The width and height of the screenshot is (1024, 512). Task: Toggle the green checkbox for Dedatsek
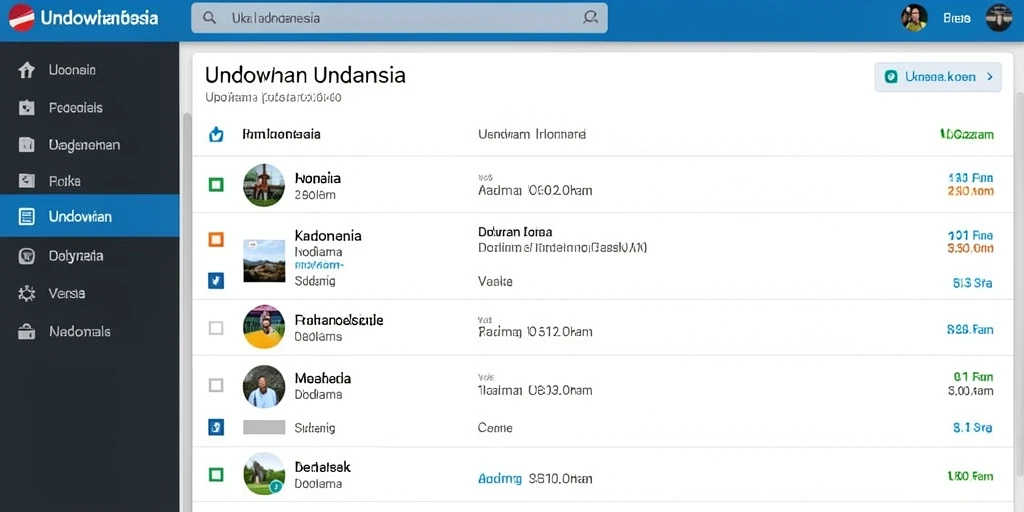point(216,474)
